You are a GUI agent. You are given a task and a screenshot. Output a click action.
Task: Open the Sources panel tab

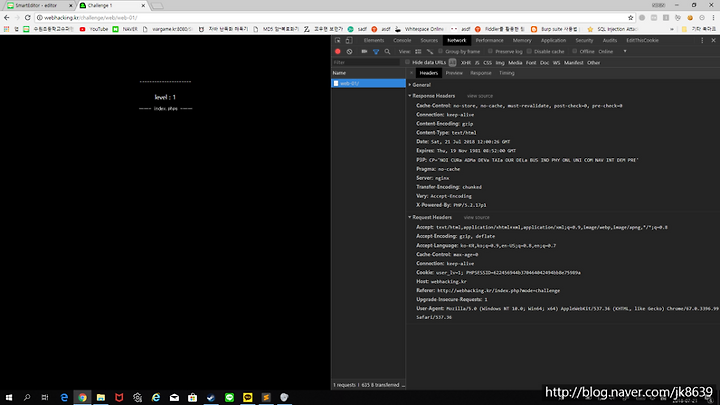[x=429, y=40]
